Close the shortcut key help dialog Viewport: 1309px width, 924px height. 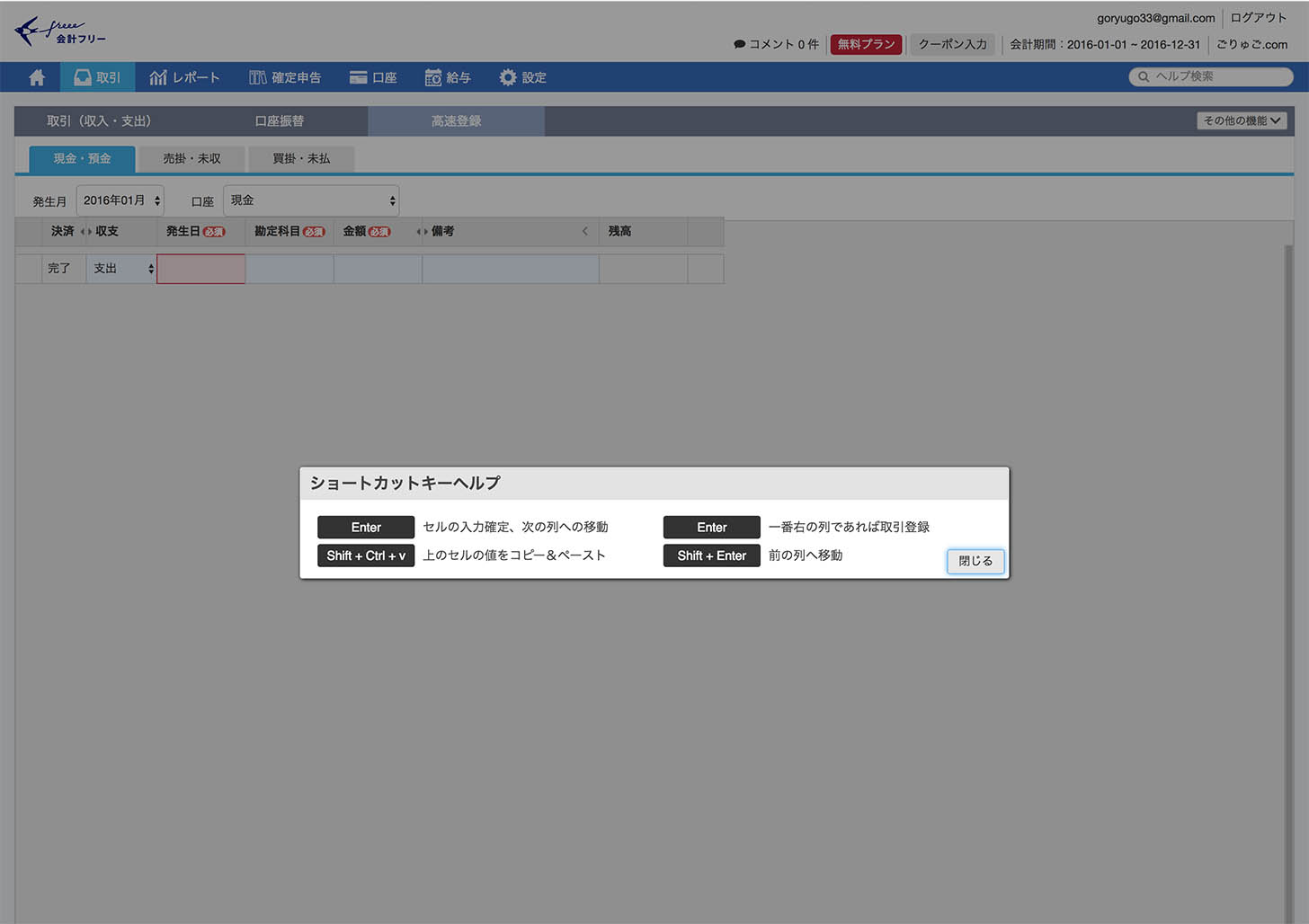click(975, 561)
